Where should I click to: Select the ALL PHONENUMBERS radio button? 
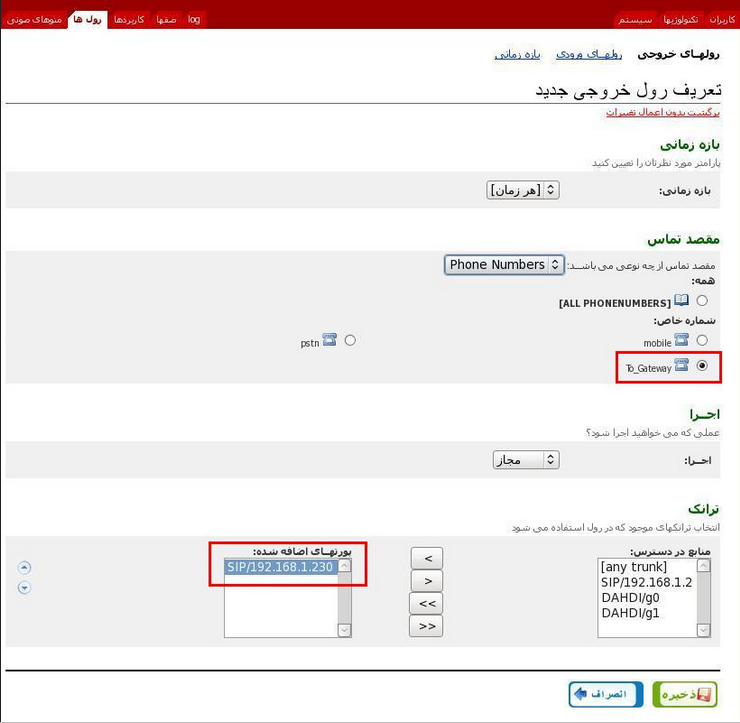(702, 301)
